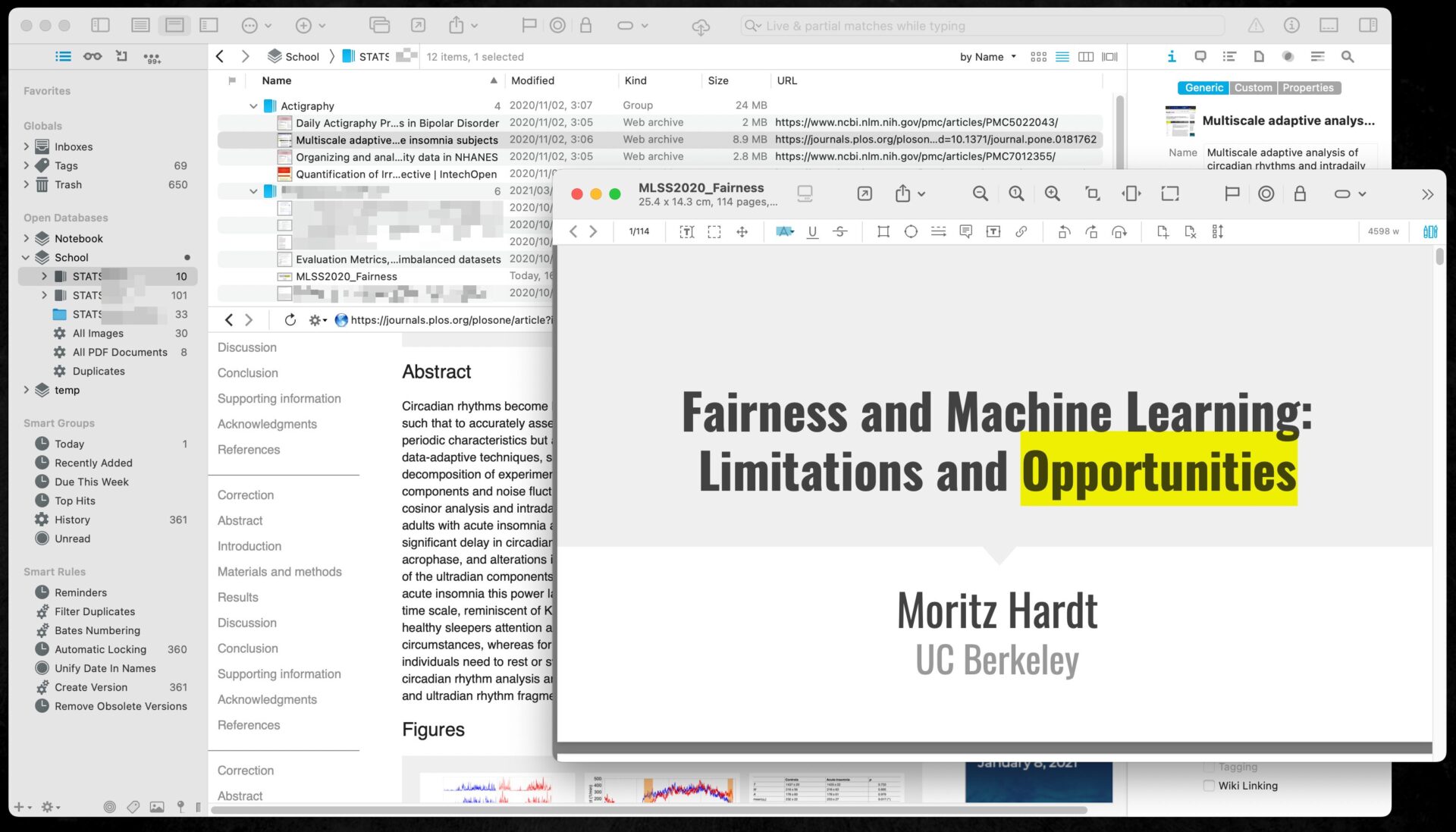Enable the Wiki Linking checkbox

tap(1209, 786)
